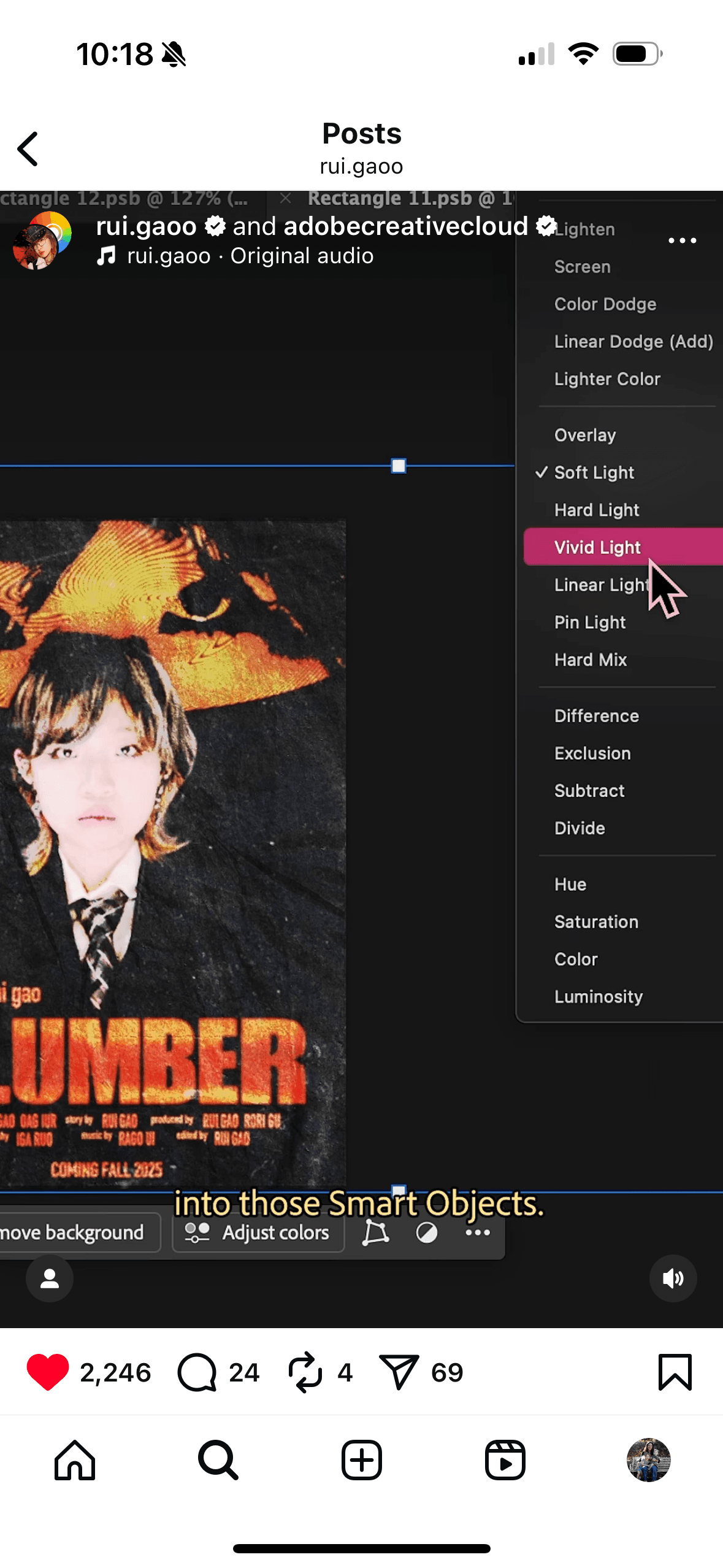The width and height of the screenshot is (723, 1568).
Task: Open likes count 2,246
Action: pos(115,1372)
